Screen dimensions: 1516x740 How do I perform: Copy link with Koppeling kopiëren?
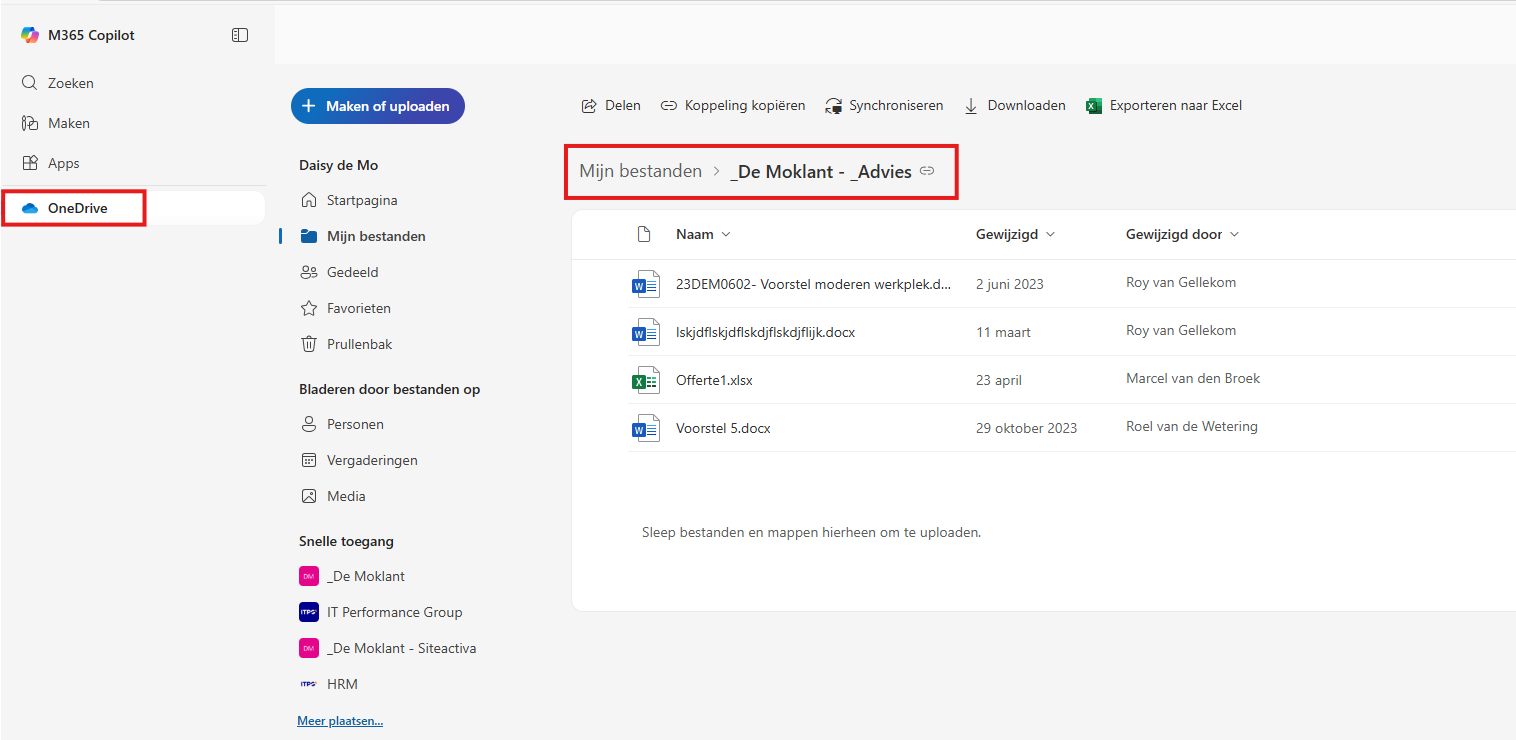click(x=733, y=105)
